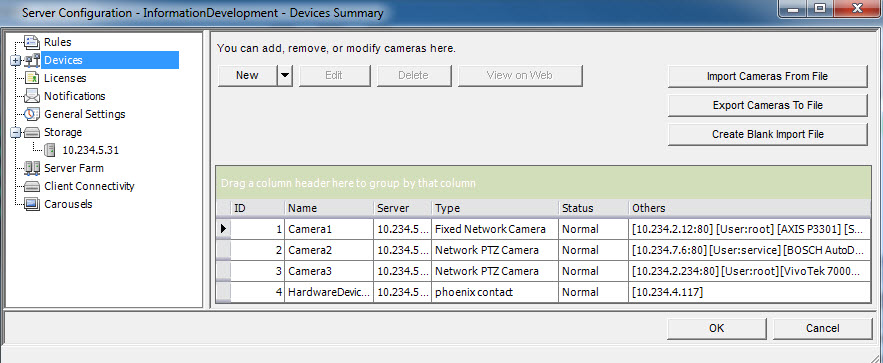The width and height of the screenshot is (883, 363).
Task: Click Create Blank Import File button
Action: [767, 135]
